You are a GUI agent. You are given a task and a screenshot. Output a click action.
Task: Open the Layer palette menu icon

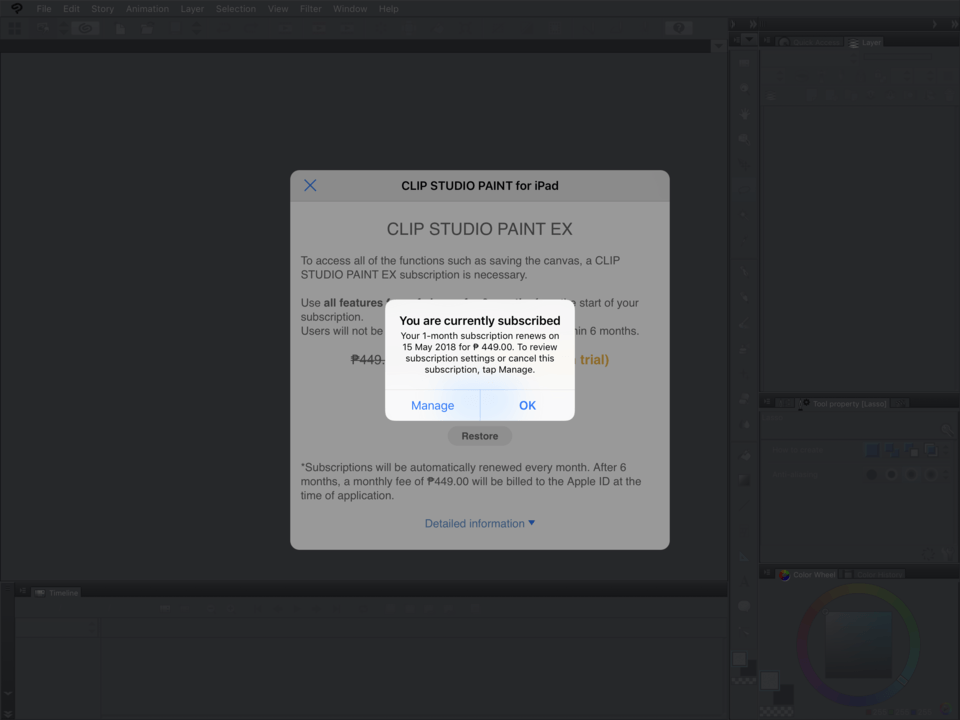click(x=767, y=40)
